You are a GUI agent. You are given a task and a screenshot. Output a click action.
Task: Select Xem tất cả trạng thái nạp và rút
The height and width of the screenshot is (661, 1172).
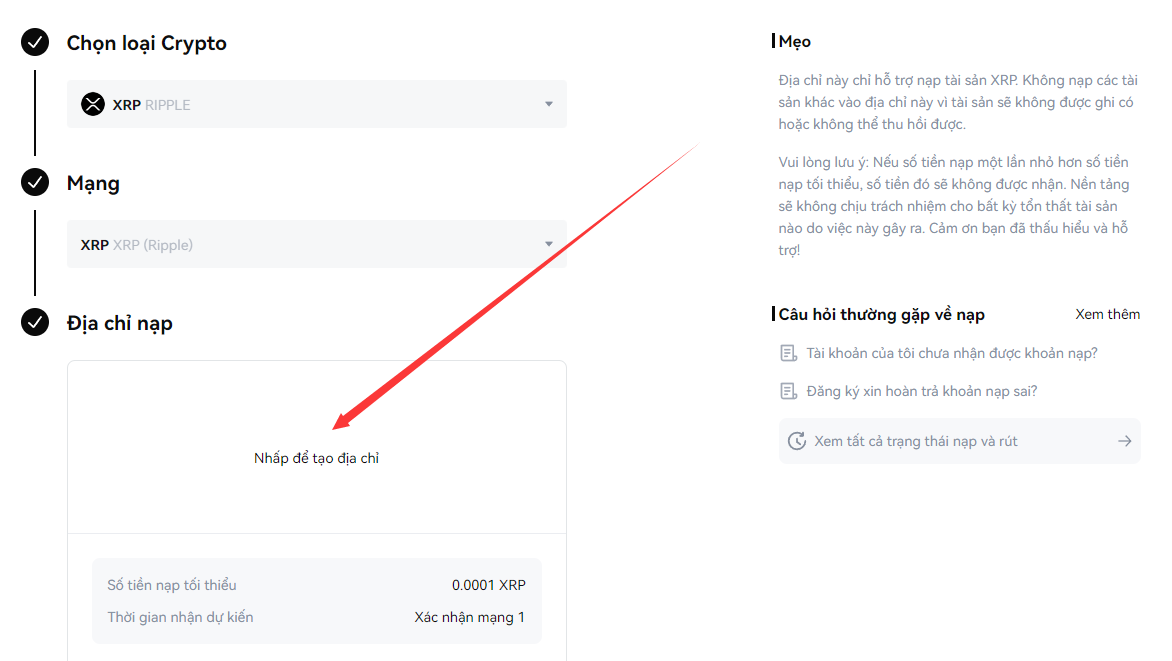tap(916, 441)
